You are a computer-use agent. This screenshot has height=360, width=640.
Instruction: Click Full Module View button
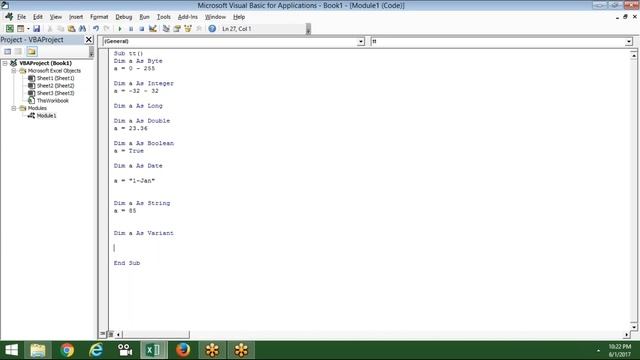tap(111, 334)
